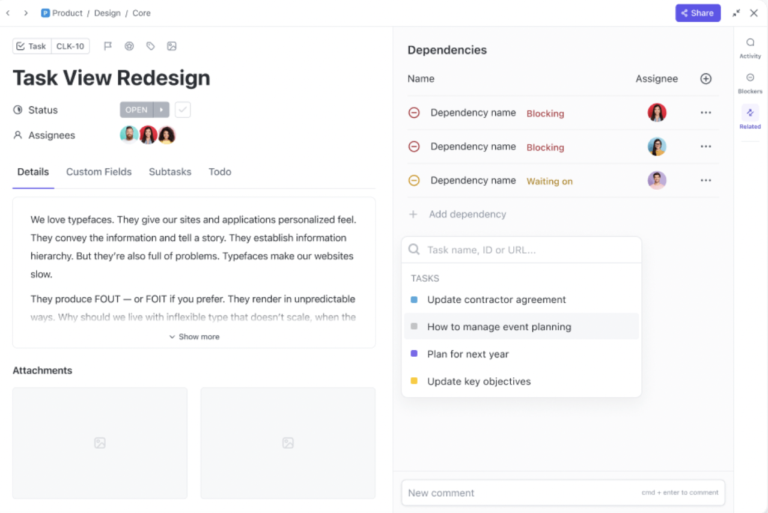Viewport: 768px width, 513px height.
Task: Click the first red Blocking dependency icon
Action: point(414,113)
